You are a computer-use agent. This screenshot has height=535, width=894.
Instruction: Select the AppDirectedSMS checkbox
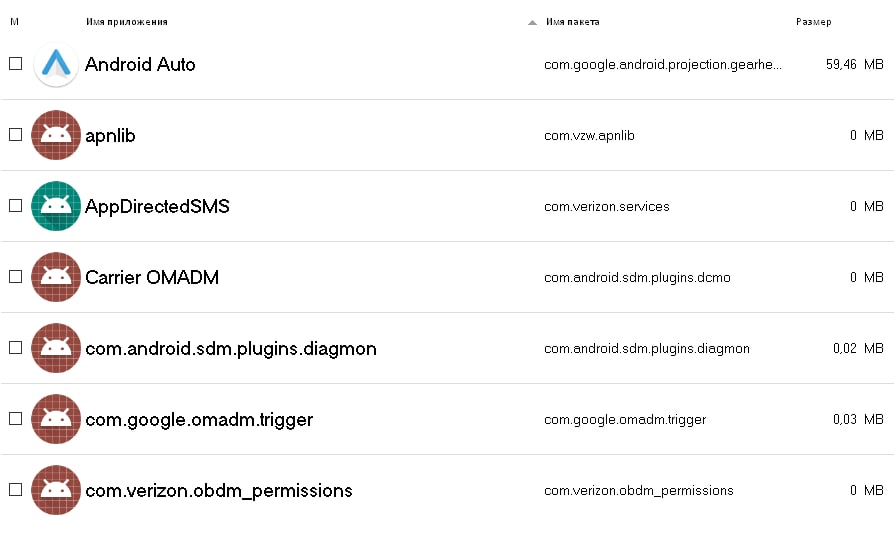pos(15,205)
